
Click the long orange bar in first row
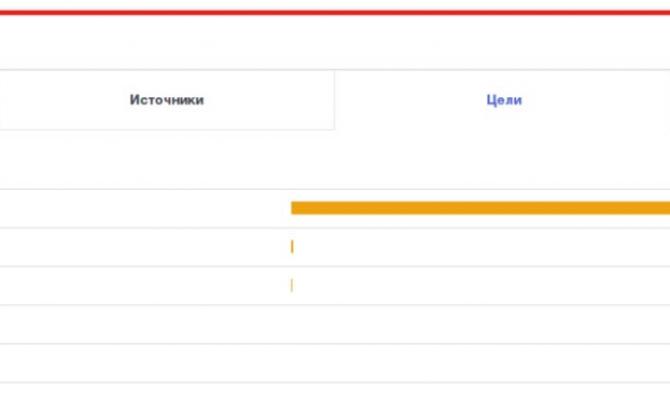tap(480, 208)
